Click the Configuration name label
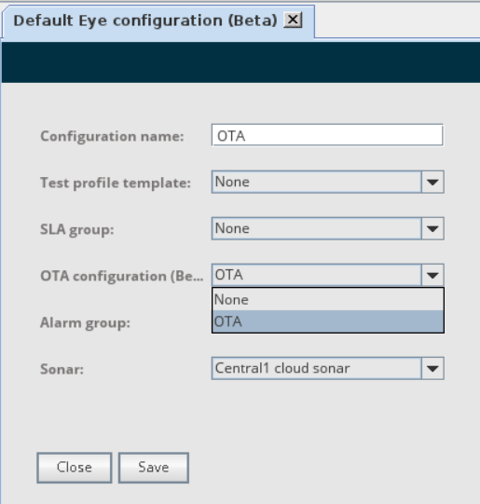This screenshot has width=480, height=504. 112,136
